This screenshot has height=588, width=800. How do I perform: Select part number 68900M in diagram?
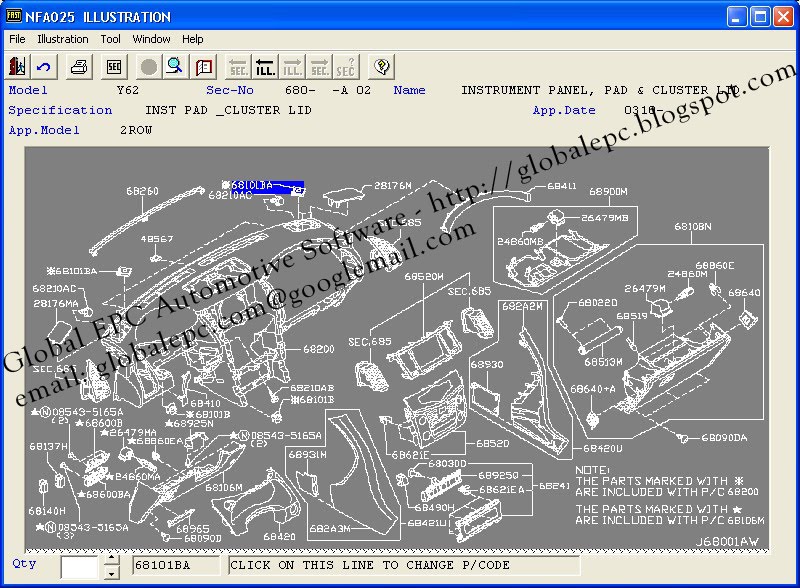click(x=608, y=192)
